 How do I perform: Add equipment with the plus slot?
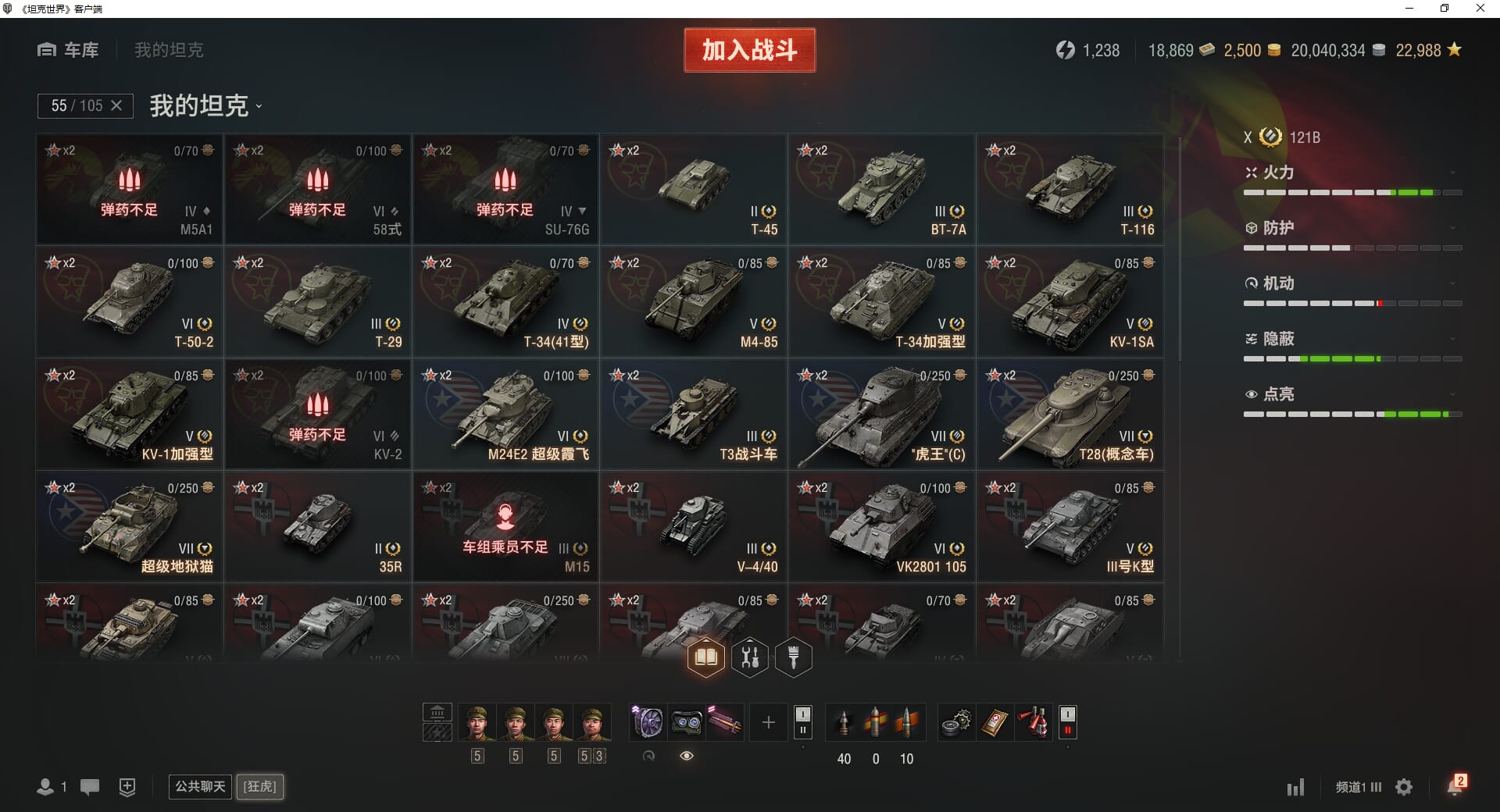768,722
